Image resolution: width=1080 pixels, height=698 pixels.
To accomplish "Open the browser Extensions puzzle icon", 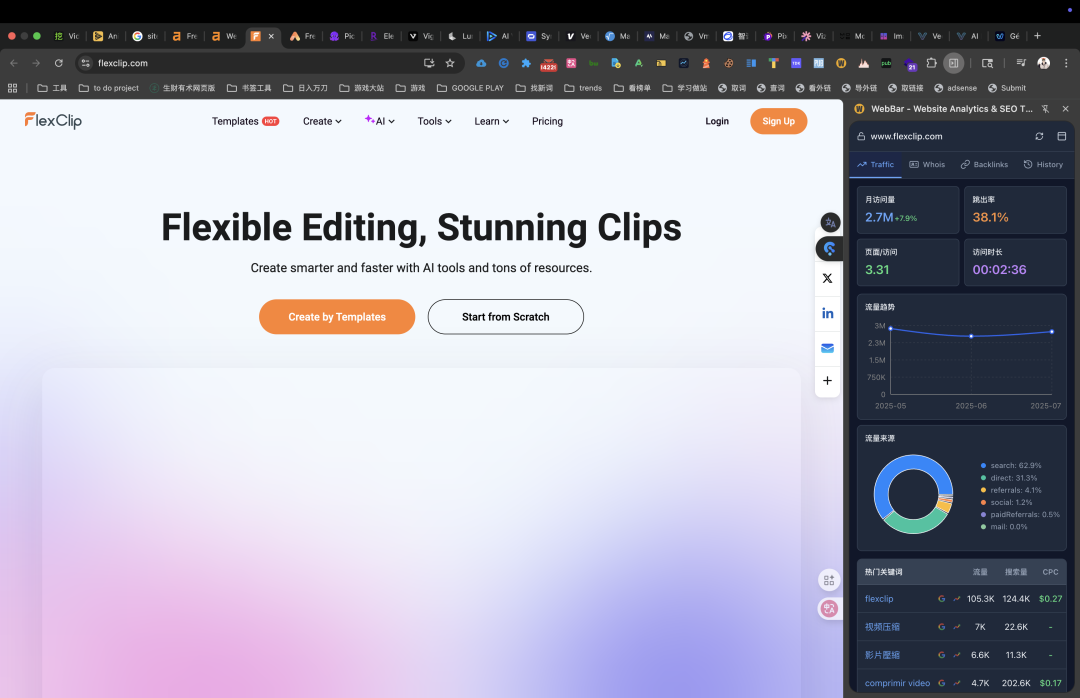I will click(x=931, y=63).
